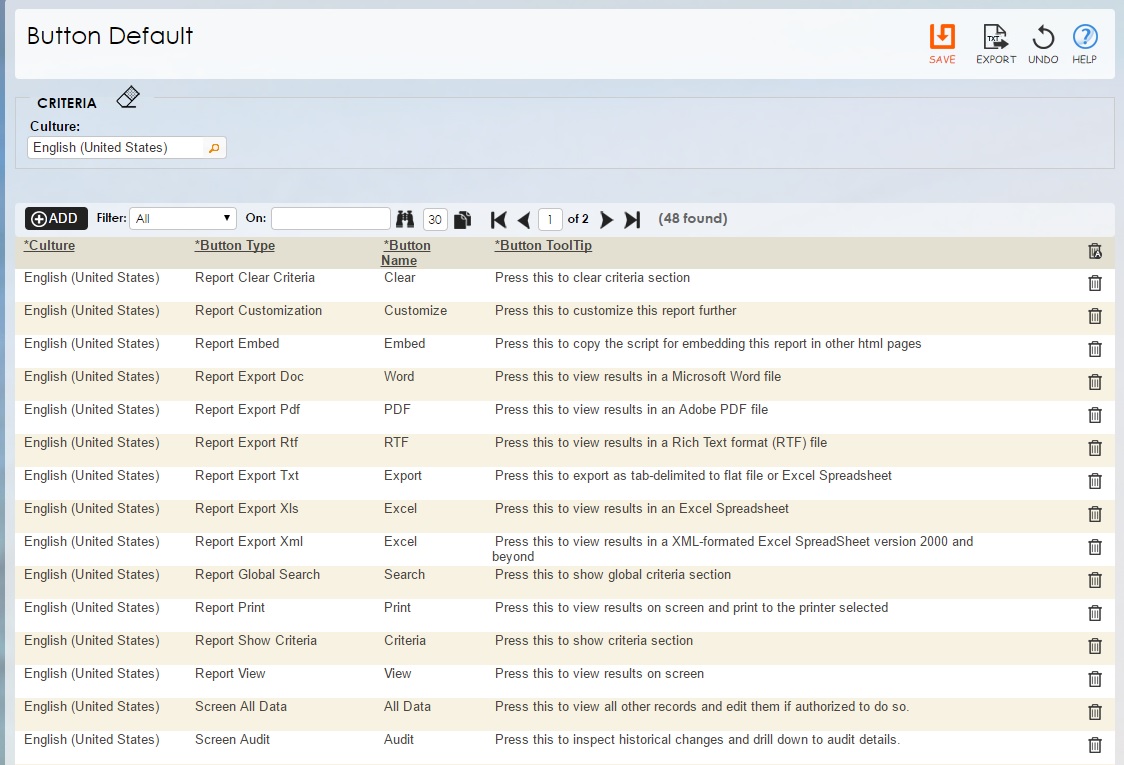Delete the Report Export Xls row
Screen dimensions: 1124x765
click(x=1095, y=514)
